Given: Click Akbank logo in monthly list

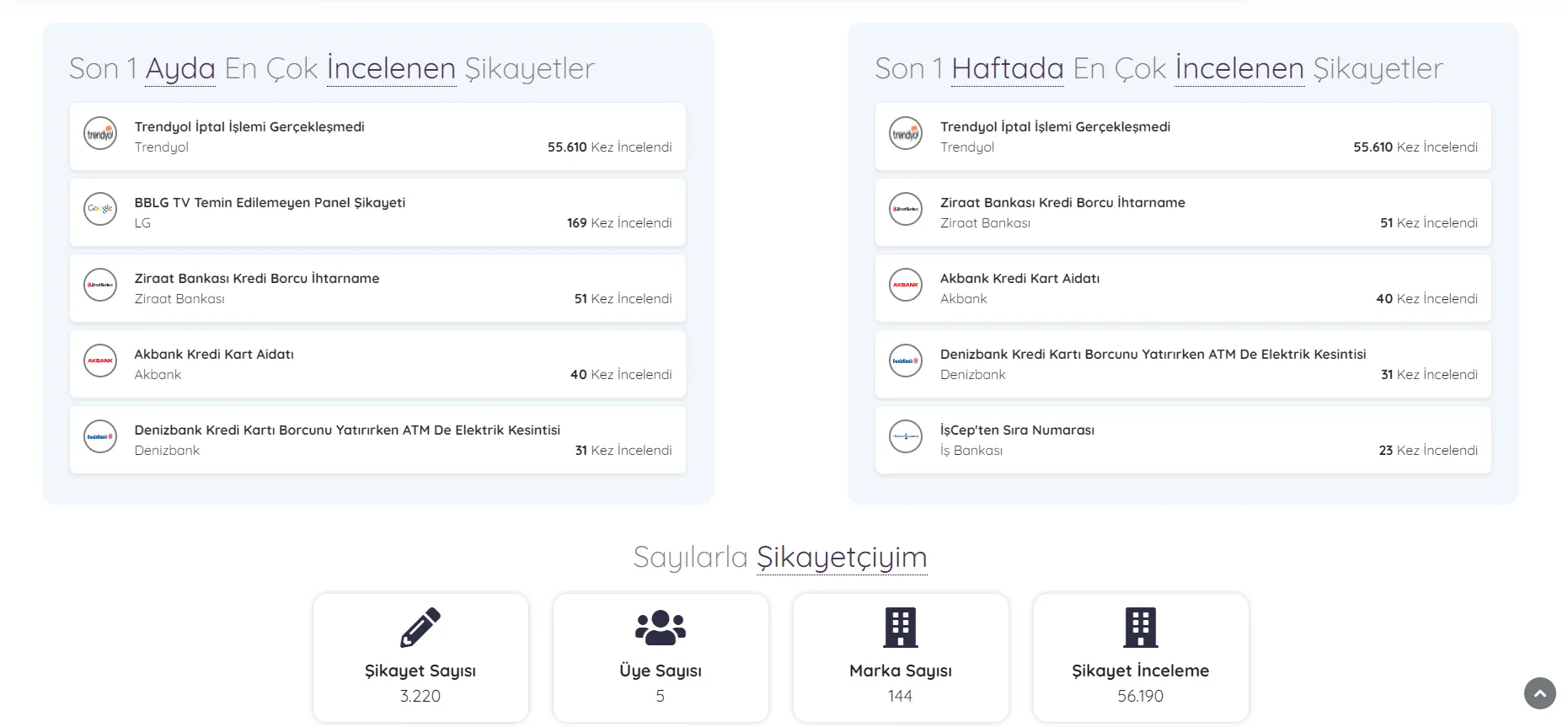Looking at the screenshot, I should point(100,361).
